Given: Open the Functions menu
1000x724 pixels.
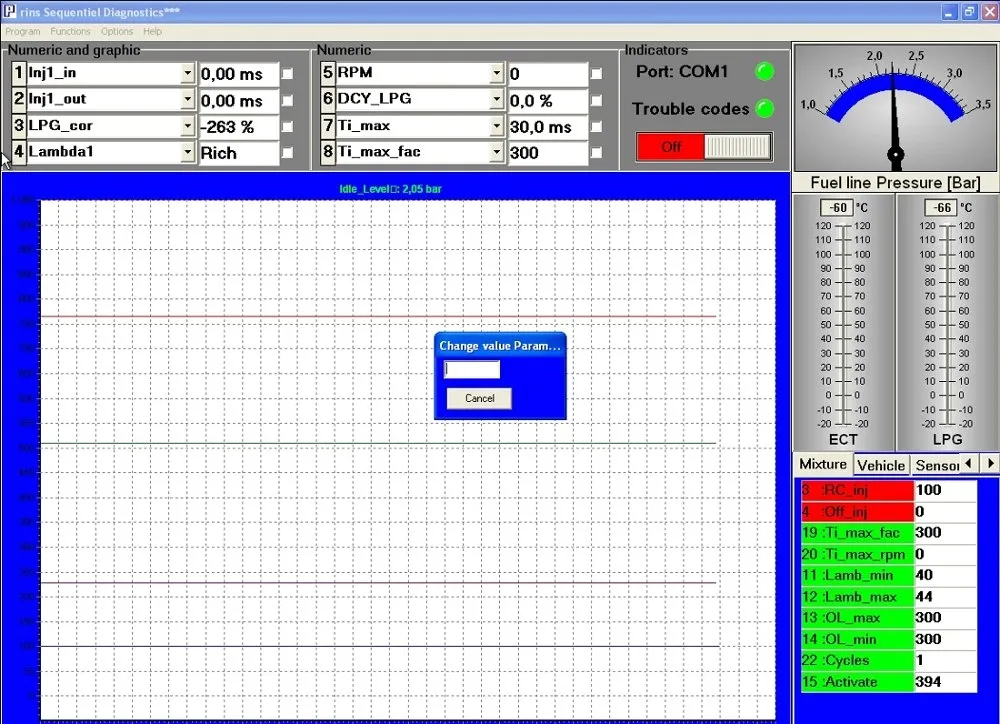Looking at the screenshot, I should point(70,31).
